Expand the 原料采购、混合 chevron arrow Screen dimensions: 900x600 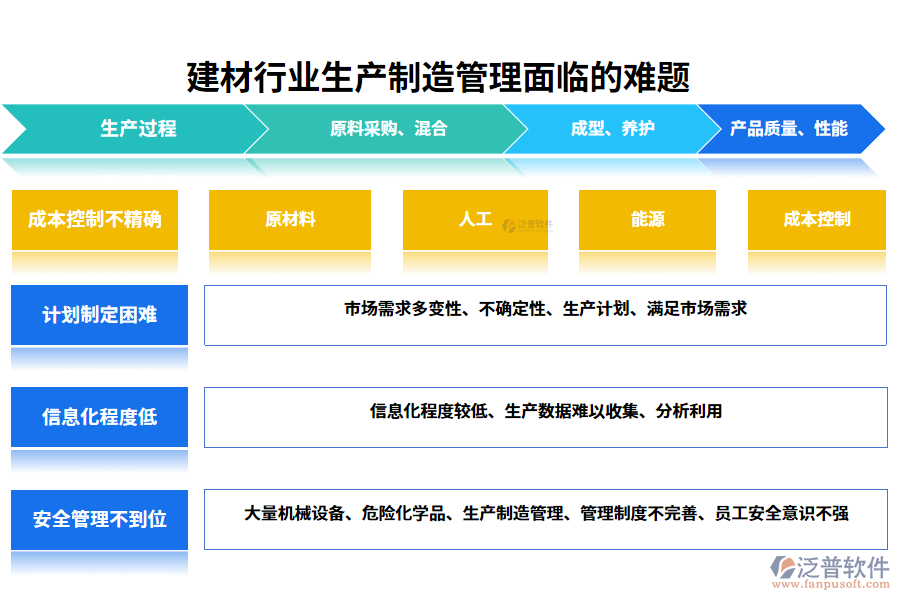coord(521,129)
